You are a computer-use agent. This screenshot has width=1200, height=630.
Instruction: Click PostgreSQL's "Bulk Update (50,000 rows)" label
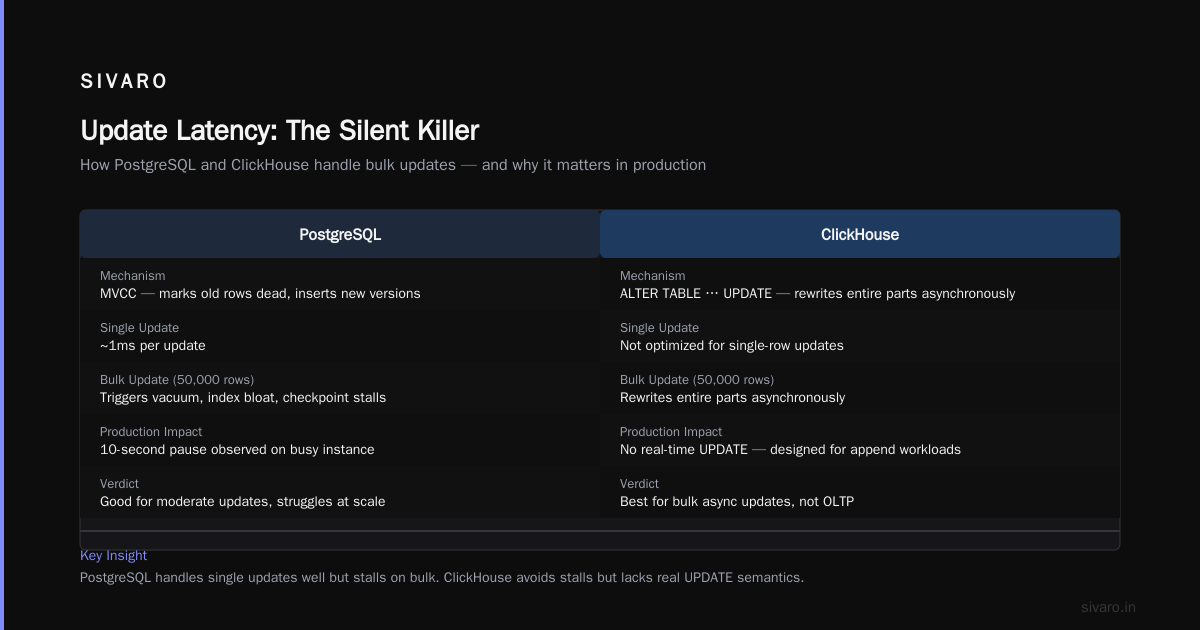click(x=177, y=380)
